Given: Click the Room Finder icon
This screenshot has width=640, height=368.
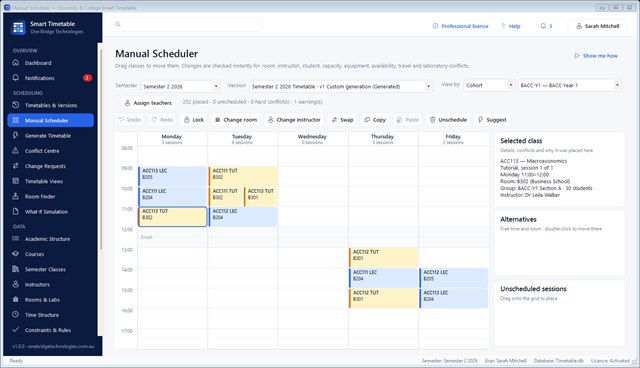Looking at the screenshot, I should point(16,196).
